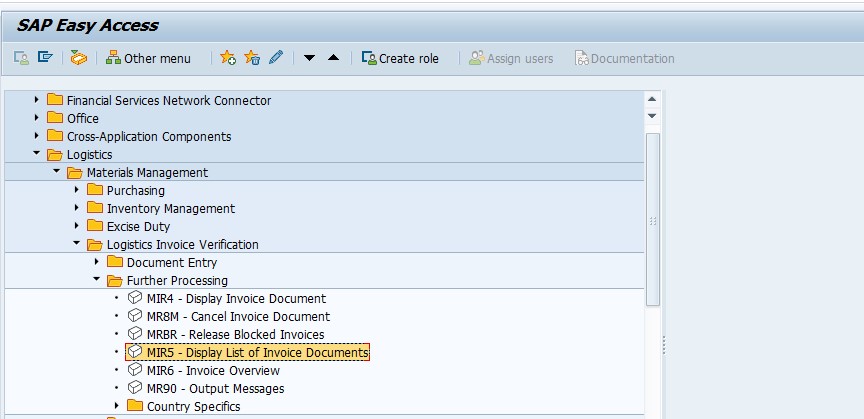Image resolution: width=864 pixels, height=419 pixels.
Task: Click Create role button
Action: pyautogui.click(x=400, y=58)
